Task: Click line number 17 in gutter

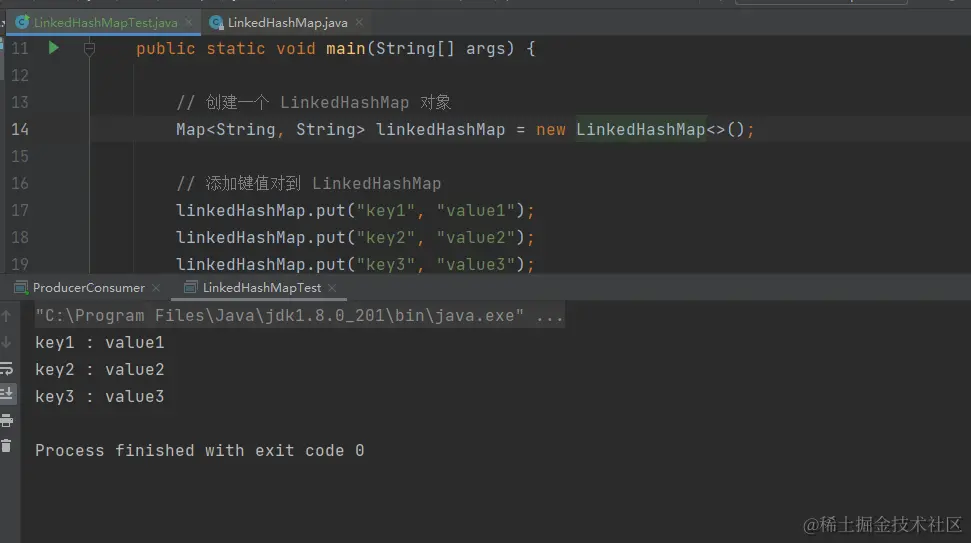Action: [x=20, y=211]
